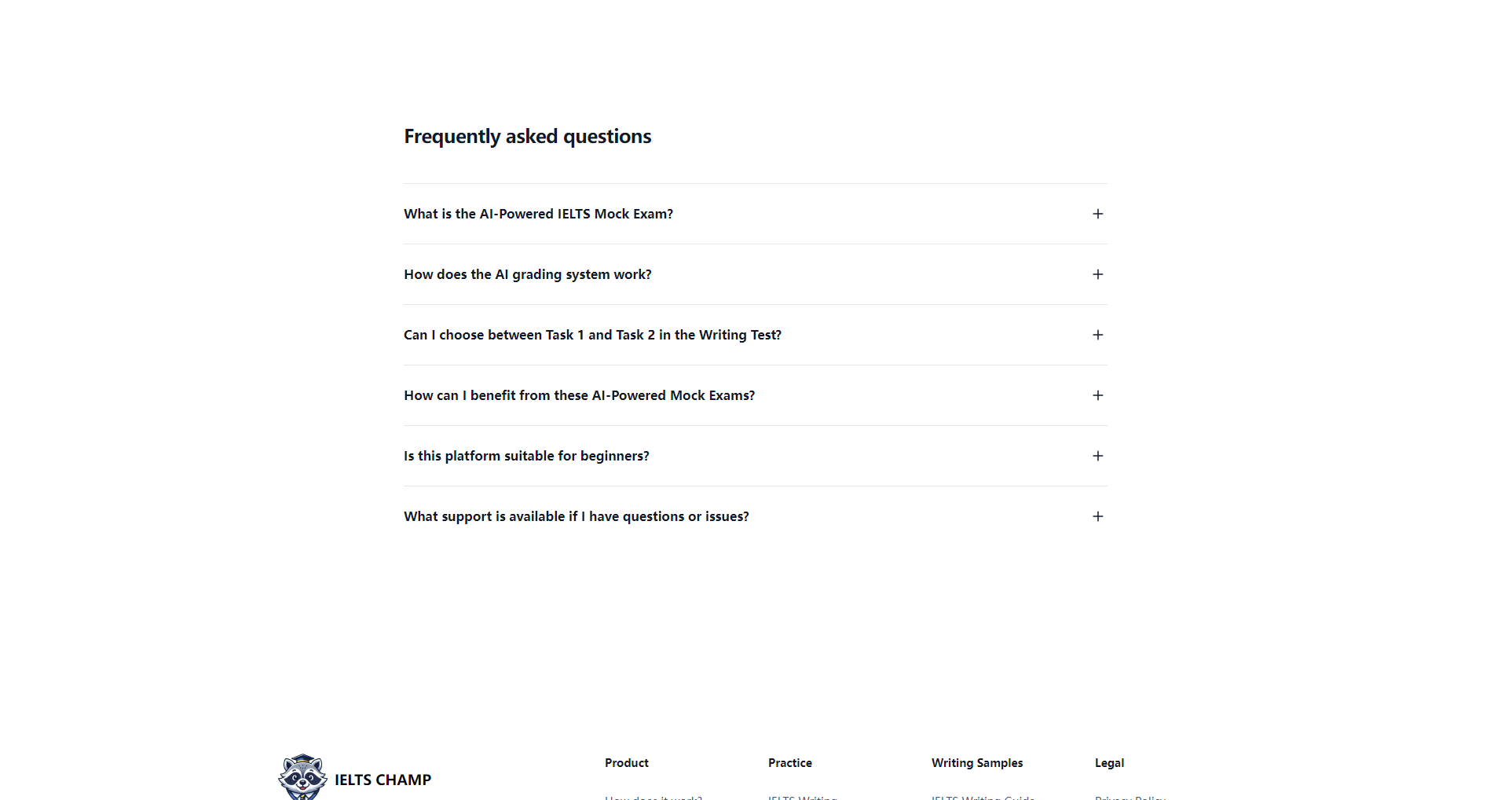Click plus icon next to support availability question

(1097, 516)
